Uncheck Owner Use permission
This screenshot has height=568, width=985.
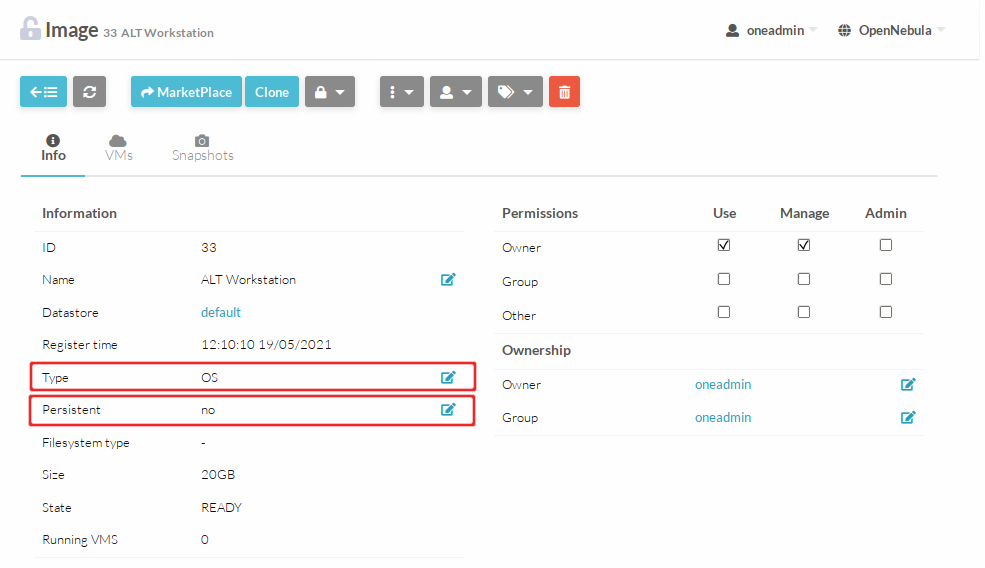click(724, 245)
